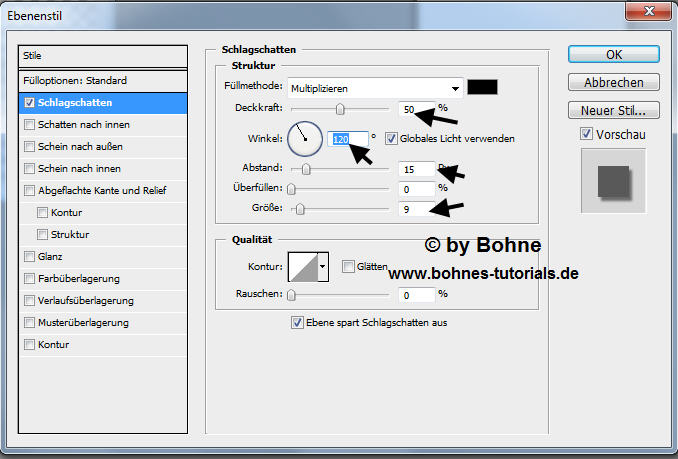This screenshot has width=678, height=459.
Task: Open the Füllmethode Multiplizieren dropdown
Action: pyautogui.click(x=376, y=87)
